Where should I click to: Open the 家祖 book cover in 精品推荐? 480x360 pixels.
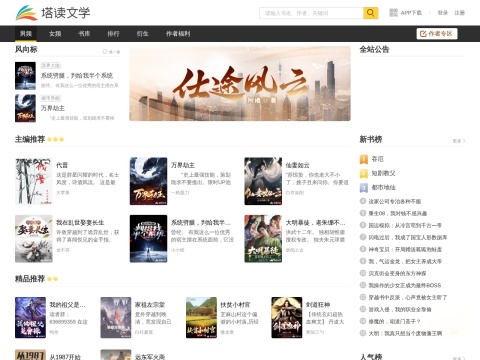click(116, 318)
